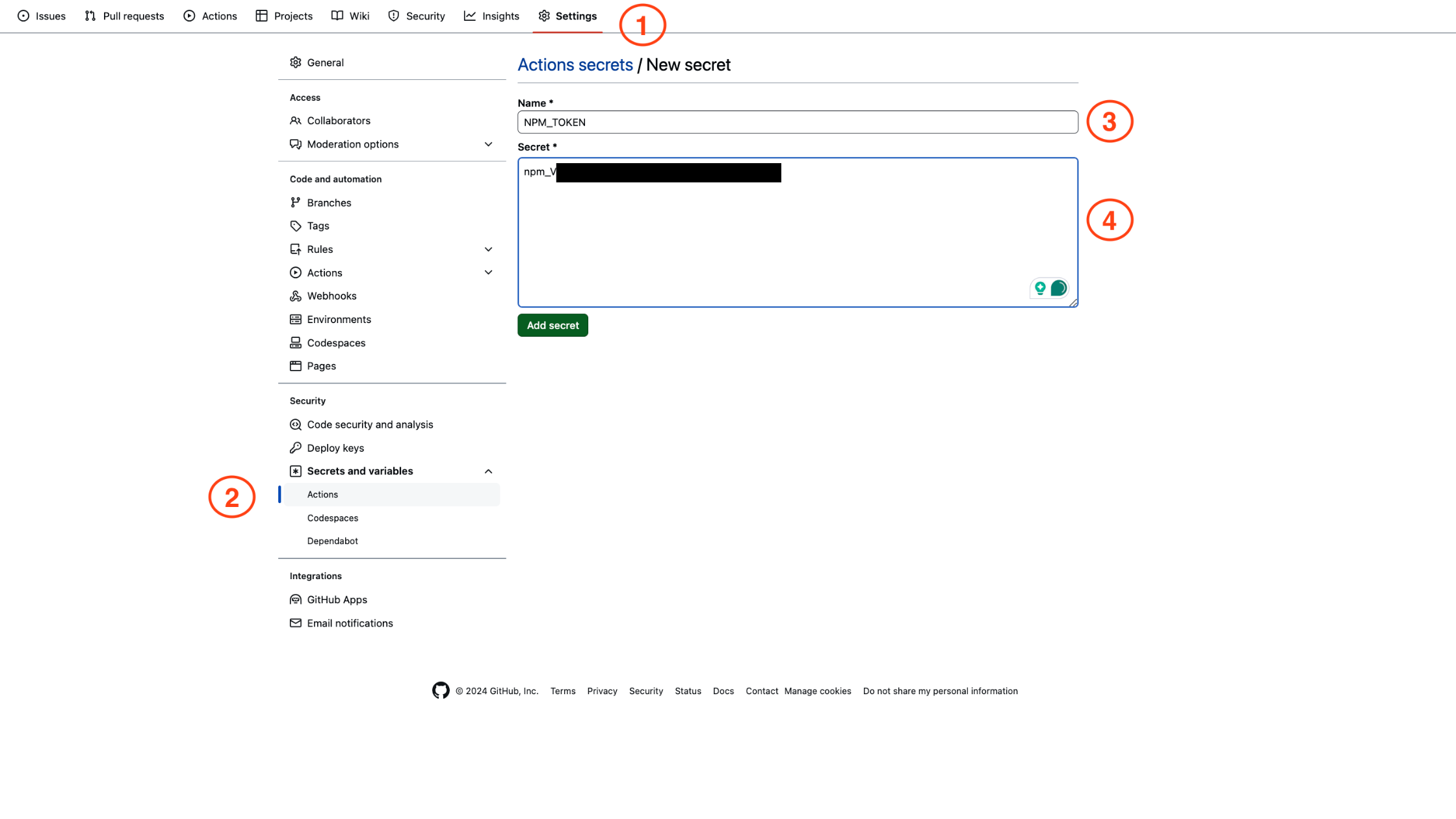Click the Wiki icon in top navigation
Viewport: 1456px width, 819px height.
[337, 15]
